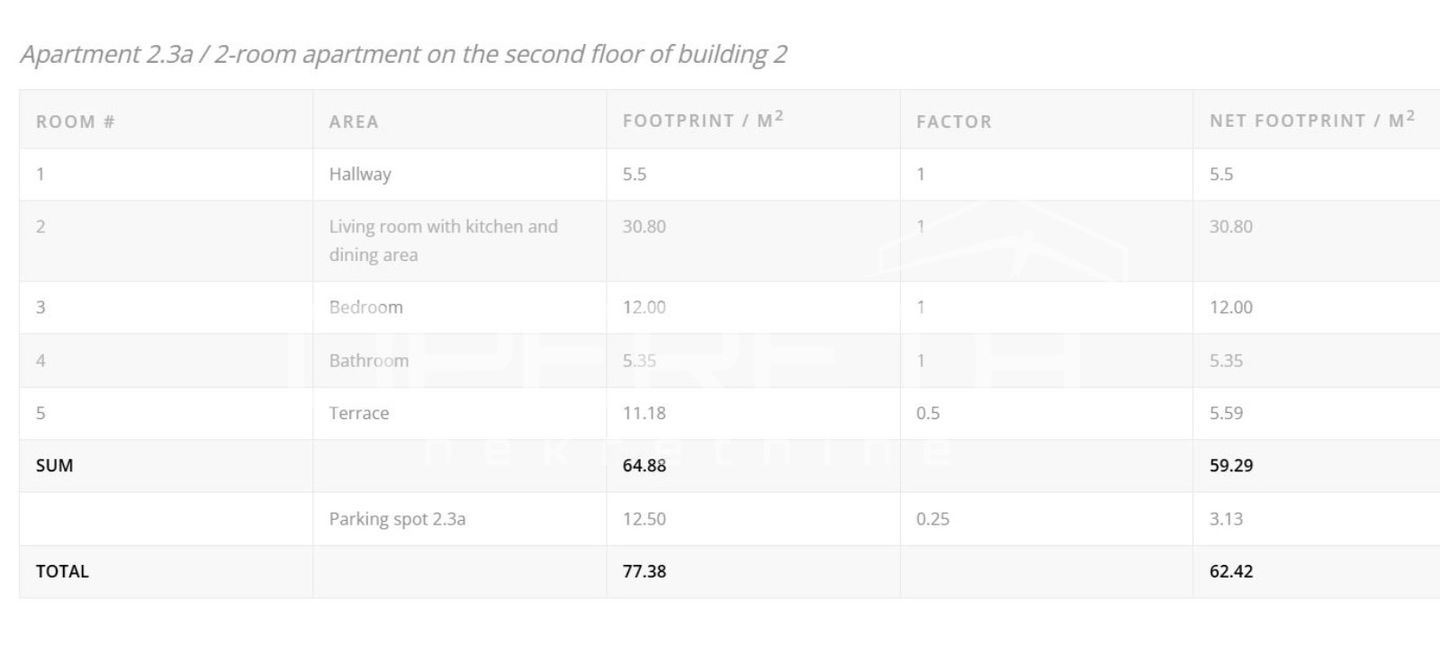1440x654 pixels.
Task: Click the 59.29 sum net footprint value
Action: [1231, 465]
